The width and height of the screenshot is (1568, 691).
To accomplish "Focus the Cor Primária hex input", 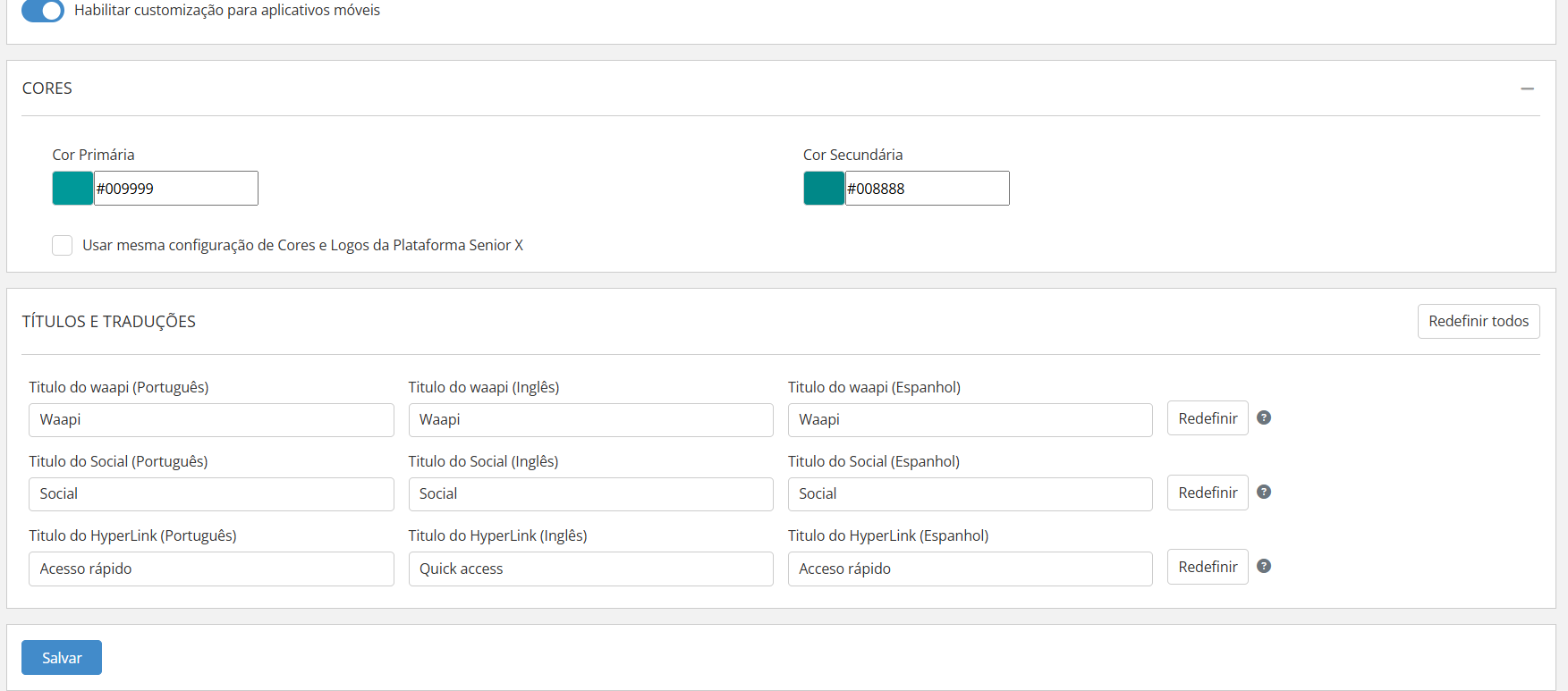I will (x=175, y=189).
